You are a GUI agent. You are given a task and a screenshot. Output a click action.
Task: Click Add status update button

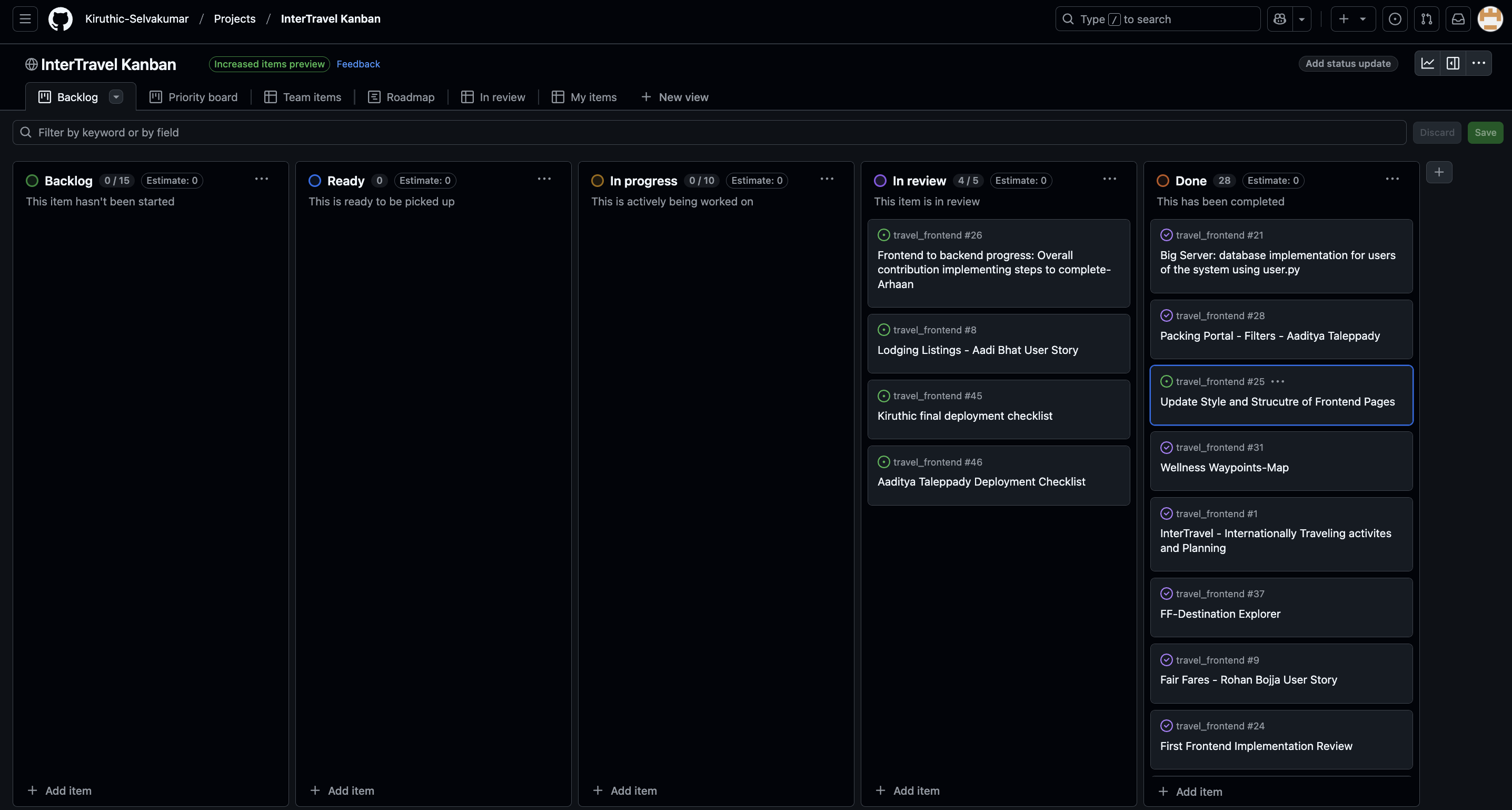[x=1348, y=63]
